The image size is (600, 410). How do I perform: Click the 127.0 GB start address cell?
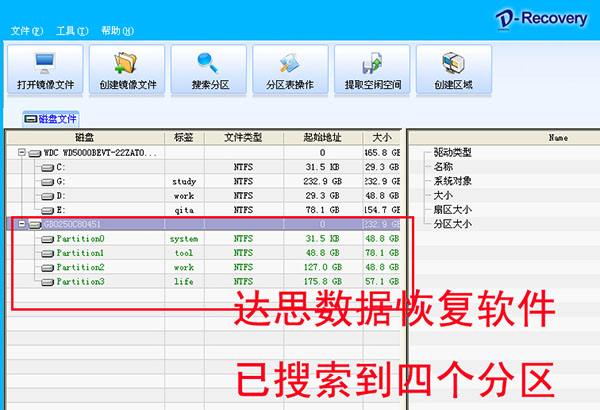[323, 267]
